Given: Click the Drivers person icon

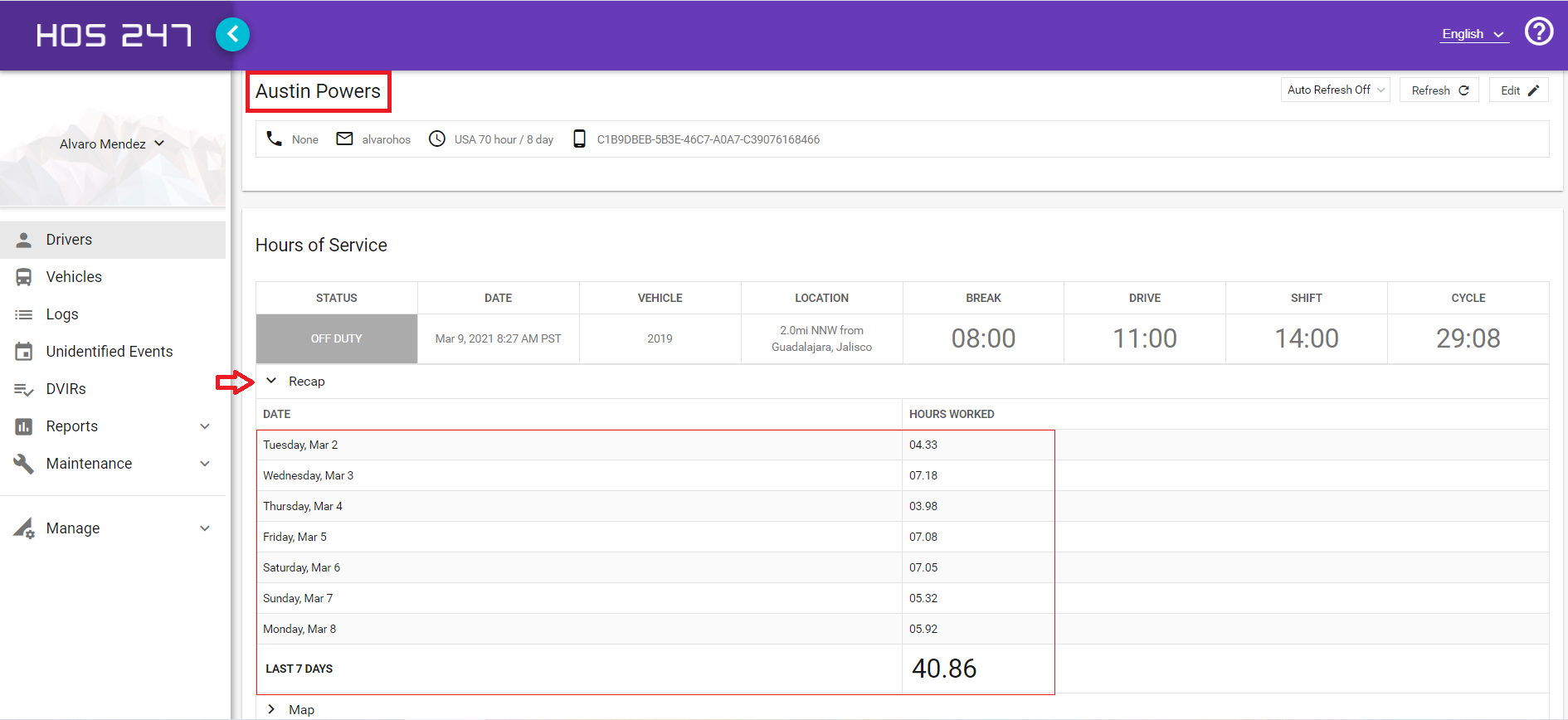Looking at the screenshot, I should (x=24, y=240).
